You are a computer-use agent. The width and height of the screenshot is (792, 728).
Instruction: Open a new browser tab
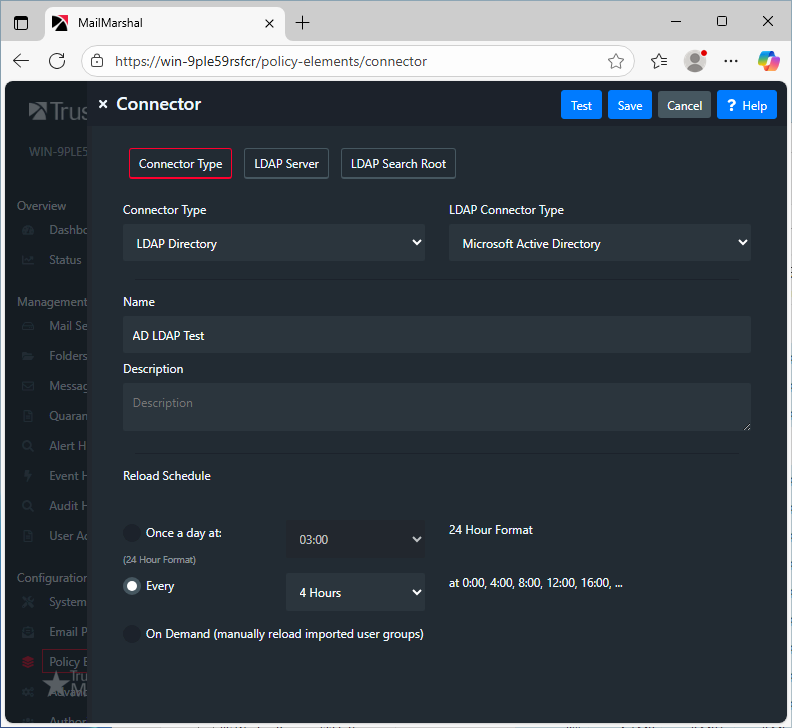[302, 22]
